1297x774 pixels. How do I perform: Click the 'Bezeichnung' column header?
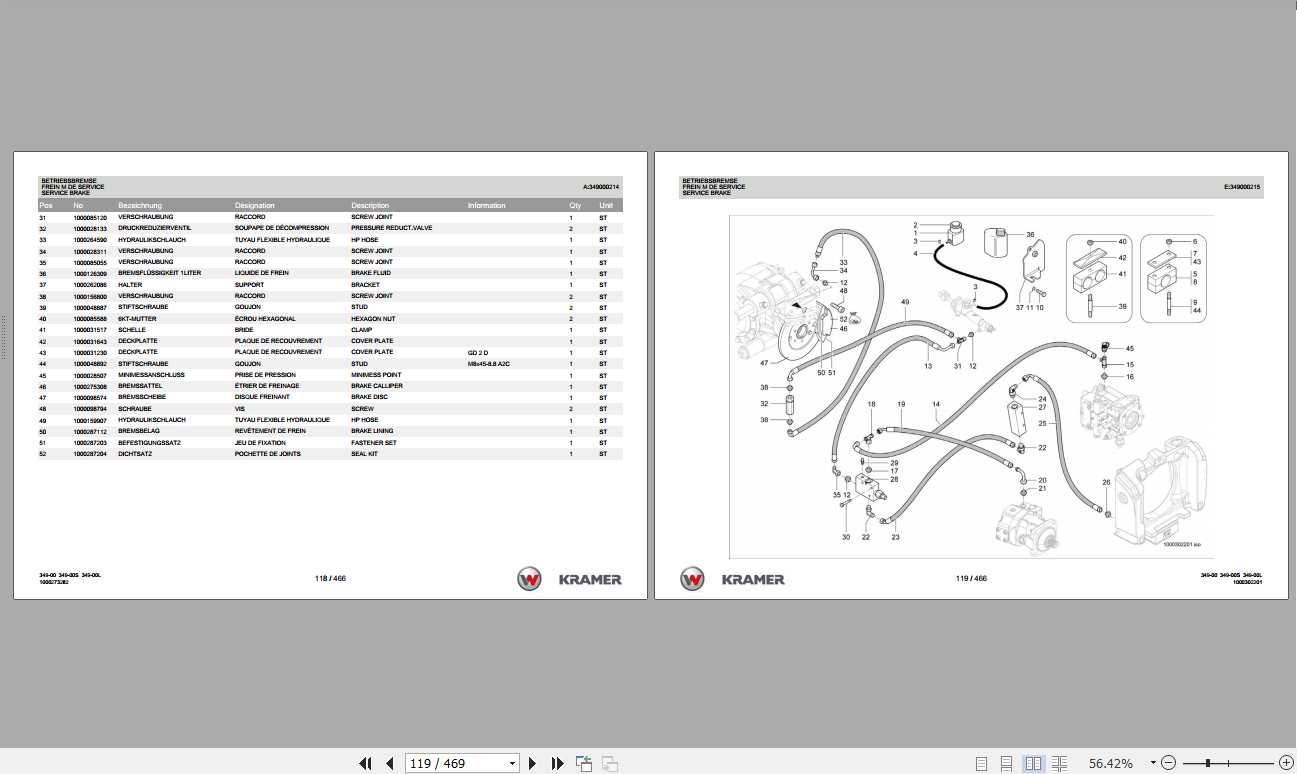point(140,206)
